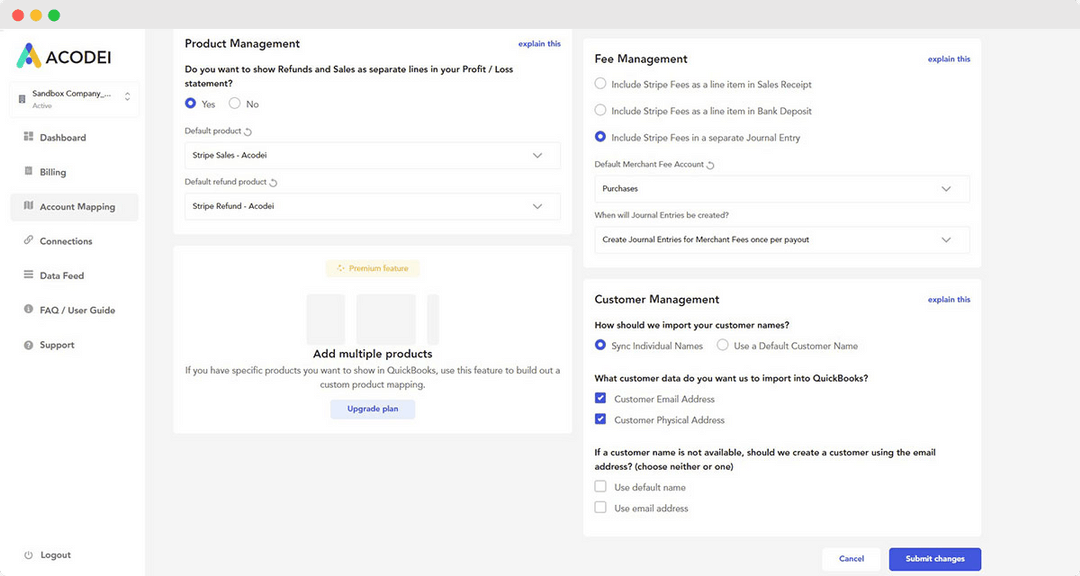
Task: Reset the Default refund product refresh icon
Action: point(274,182)
